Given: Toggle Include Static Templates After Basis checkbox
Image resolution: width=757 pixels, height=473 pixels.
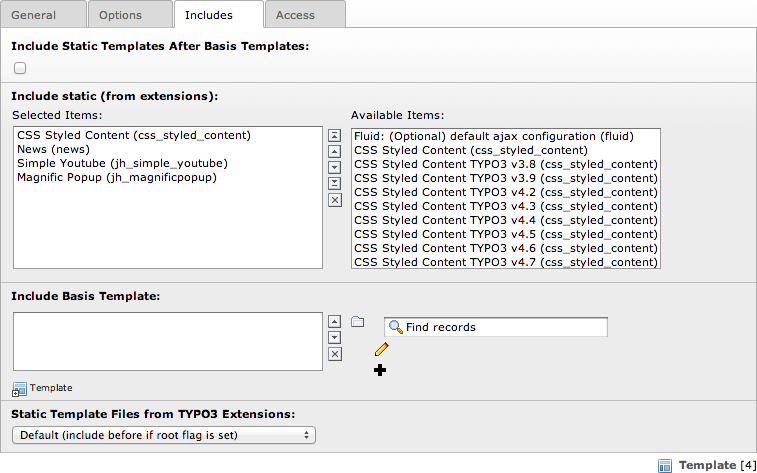Looking at the screenshot, I should click(x=20, y=68).
